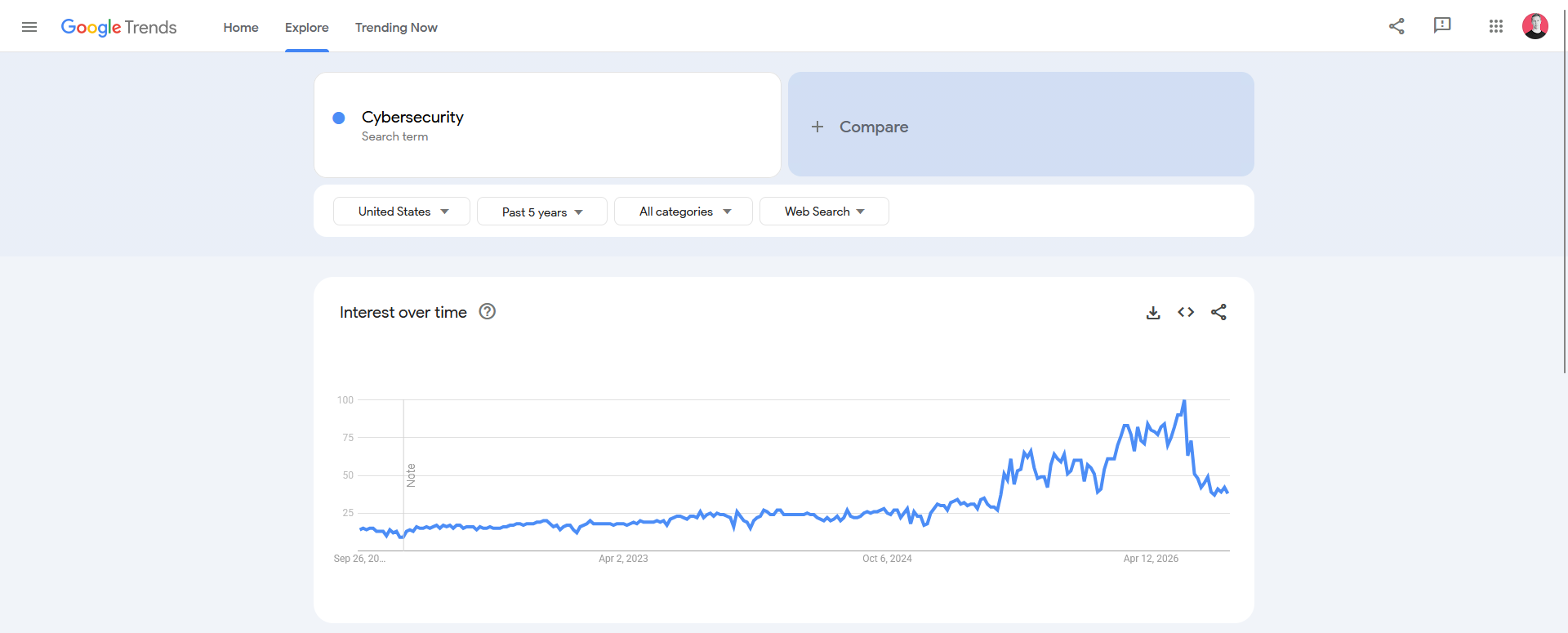Switch to the Trending Now tab

tap(396, 27)
